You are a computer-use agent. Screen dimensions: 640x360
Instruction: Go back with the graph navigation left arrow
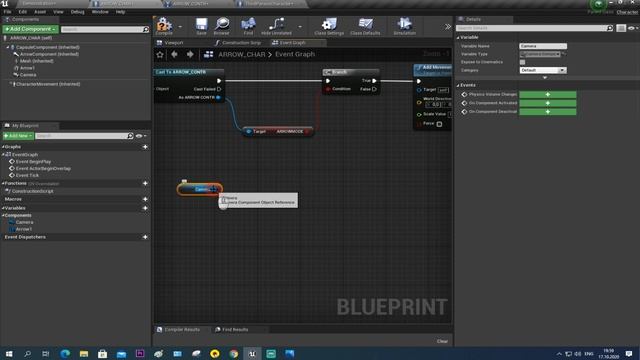point(175,54)
